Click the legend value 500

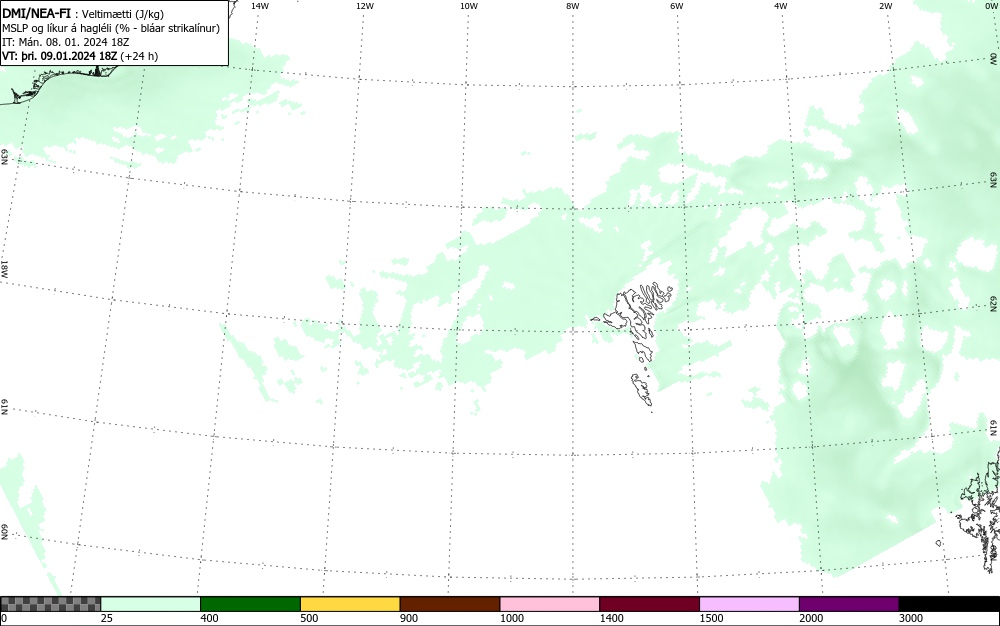(309, 618)
